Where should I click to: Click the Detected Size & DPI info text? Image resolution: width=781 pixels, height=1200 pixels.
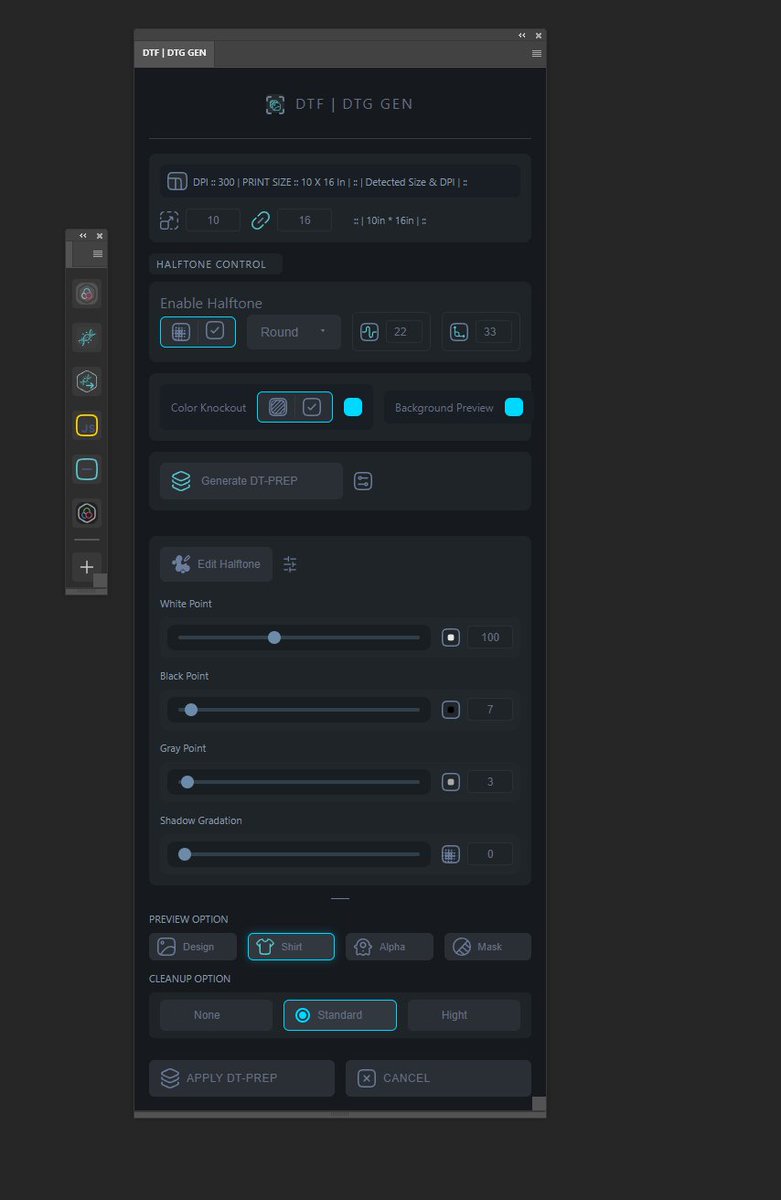(410, 182)
